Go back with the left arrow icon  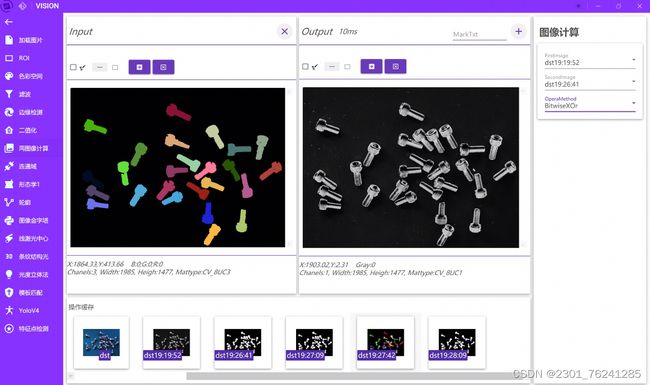click(x=9, y=22)
